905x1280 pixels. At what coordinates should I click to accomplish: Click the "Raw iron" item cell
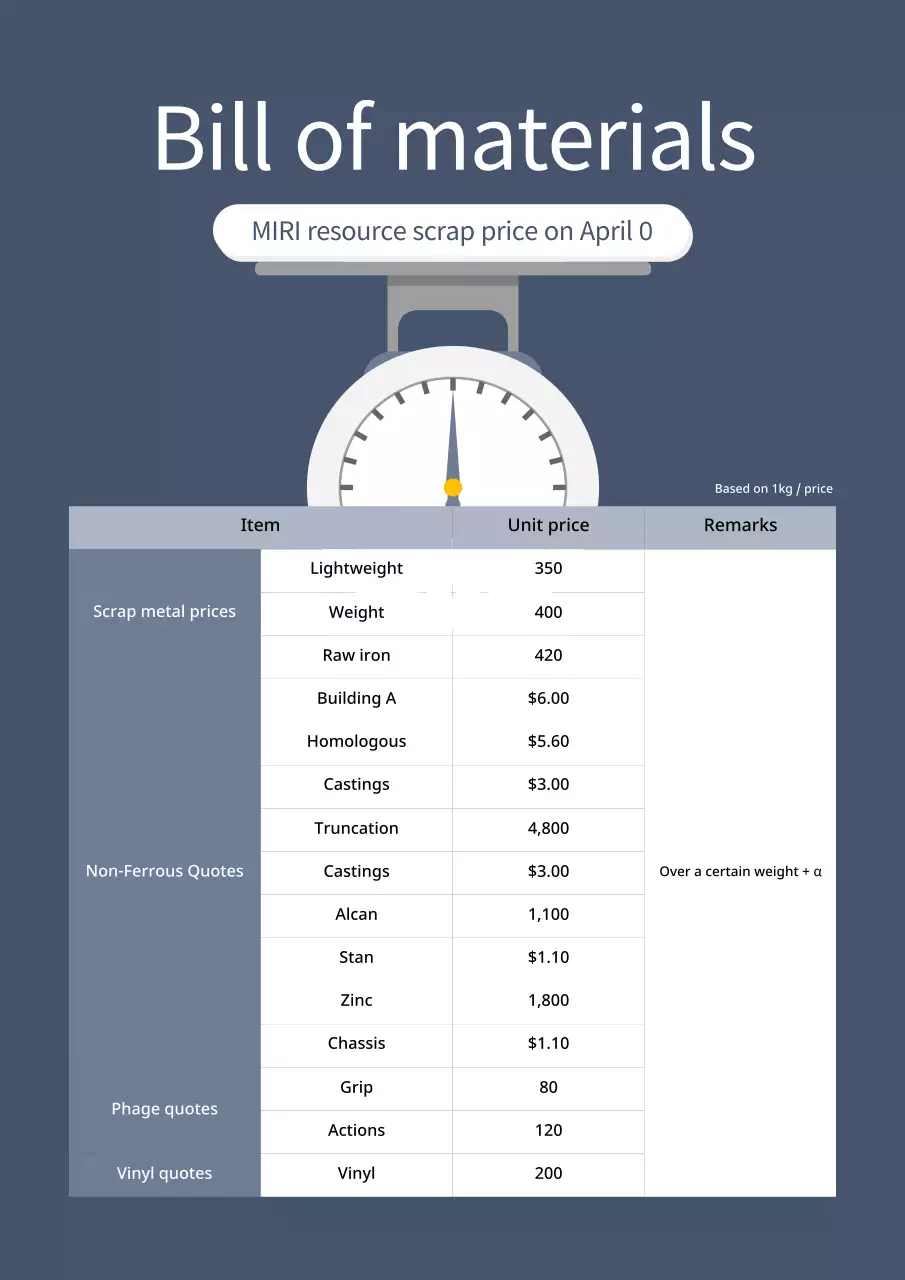356,656
